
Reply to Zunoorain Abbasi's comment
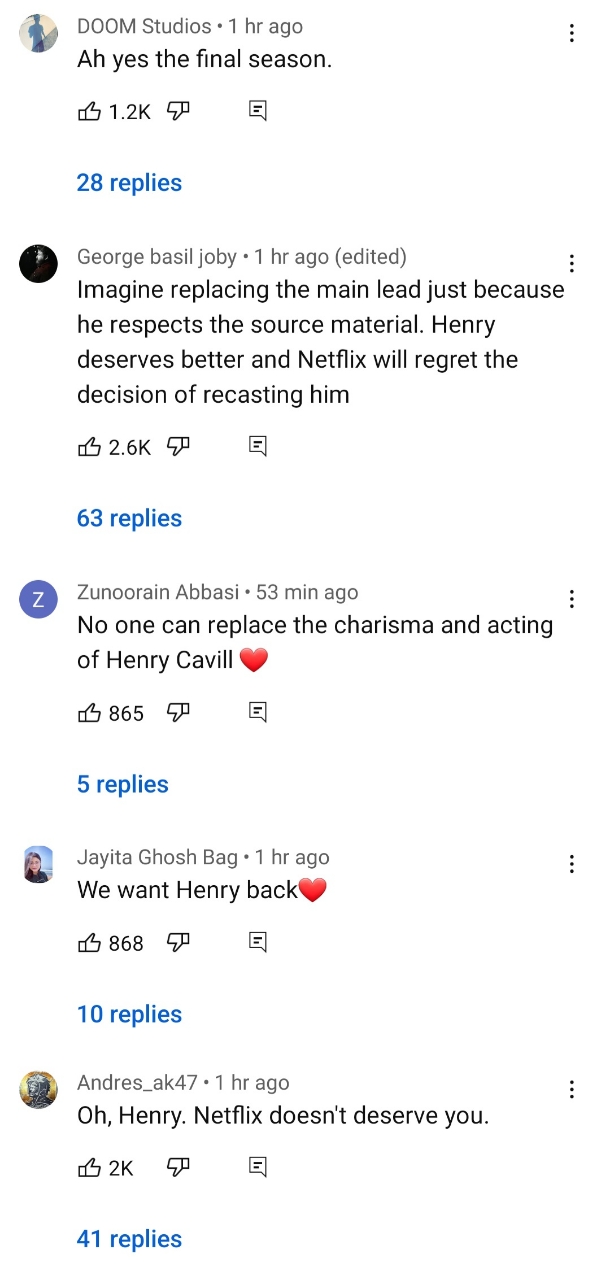click(x=257, y=713)
